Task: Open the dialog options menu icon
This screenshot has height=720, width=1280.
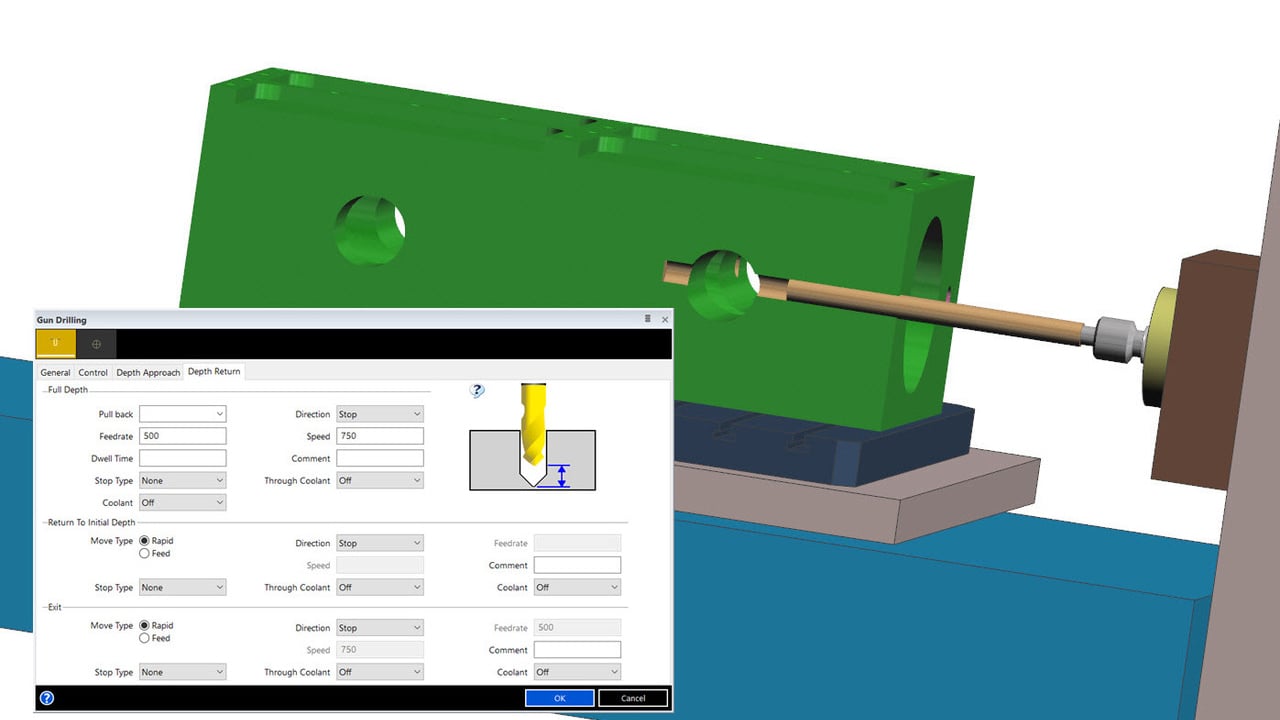Action: click(x=647, y=319)
